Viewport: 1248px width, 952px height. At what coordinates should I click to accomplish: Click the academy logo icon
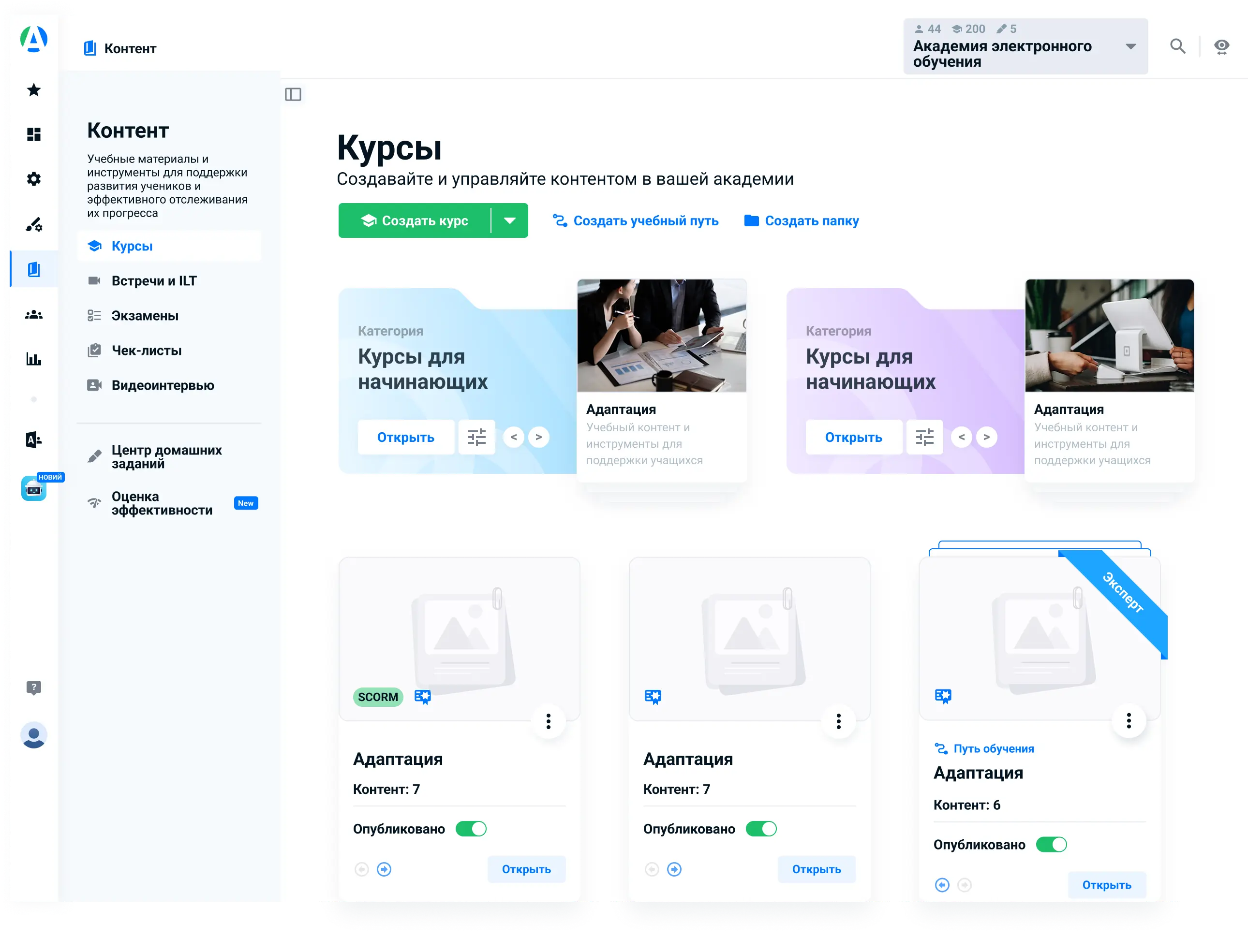[x=33, y=39]
